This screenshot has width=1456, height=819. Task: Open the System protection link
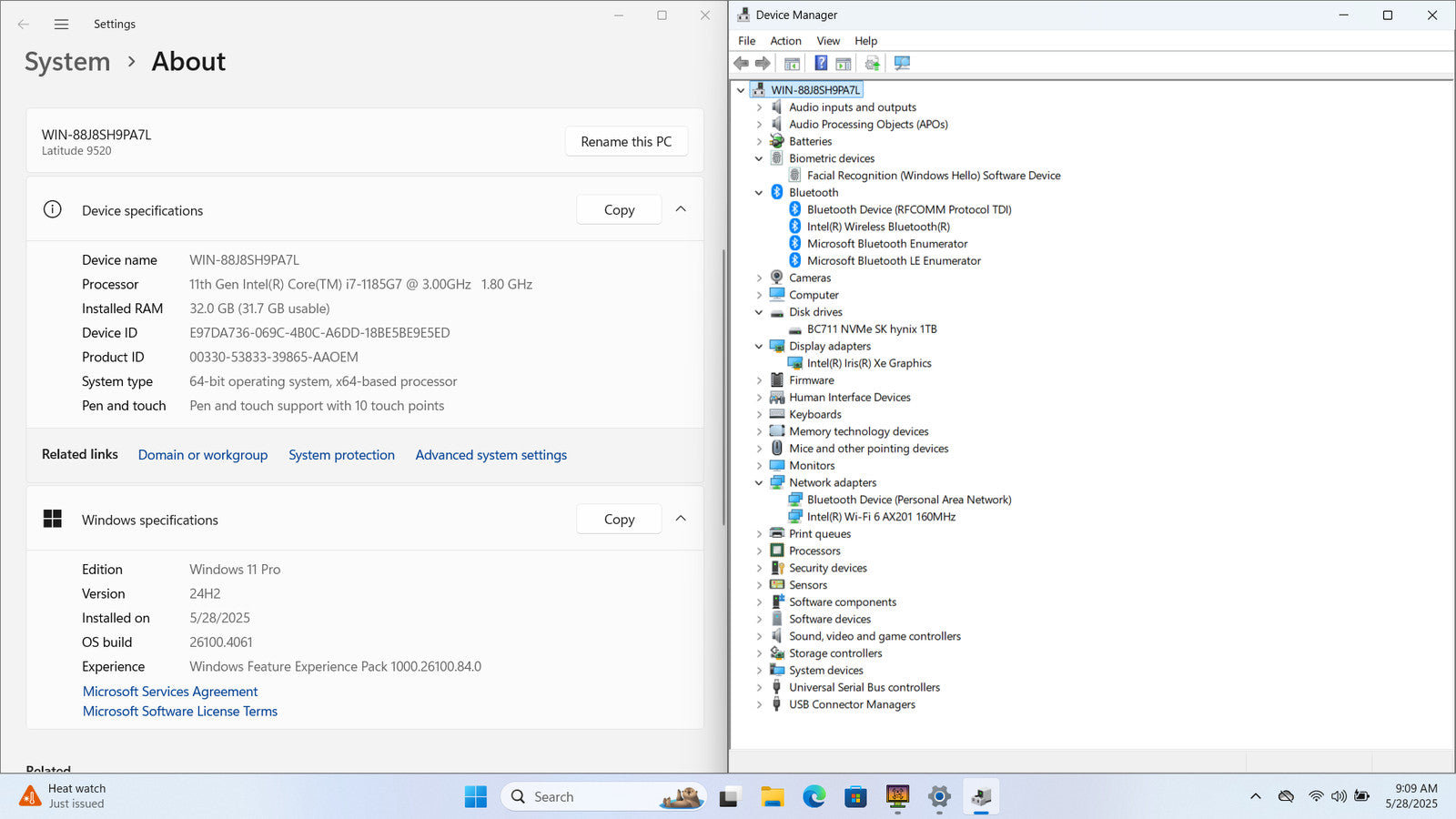[x=341, y=455]
